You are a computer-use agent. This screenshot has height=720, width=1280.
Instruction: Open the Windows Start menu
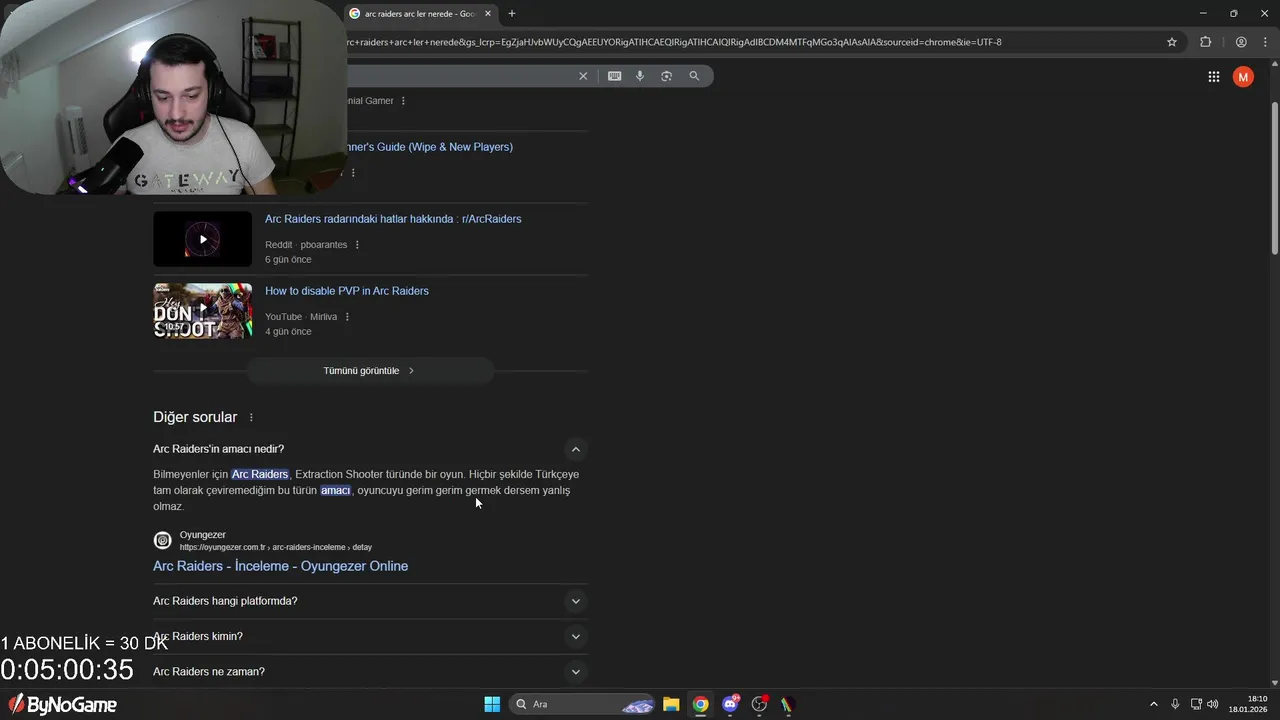click(492, 704)
